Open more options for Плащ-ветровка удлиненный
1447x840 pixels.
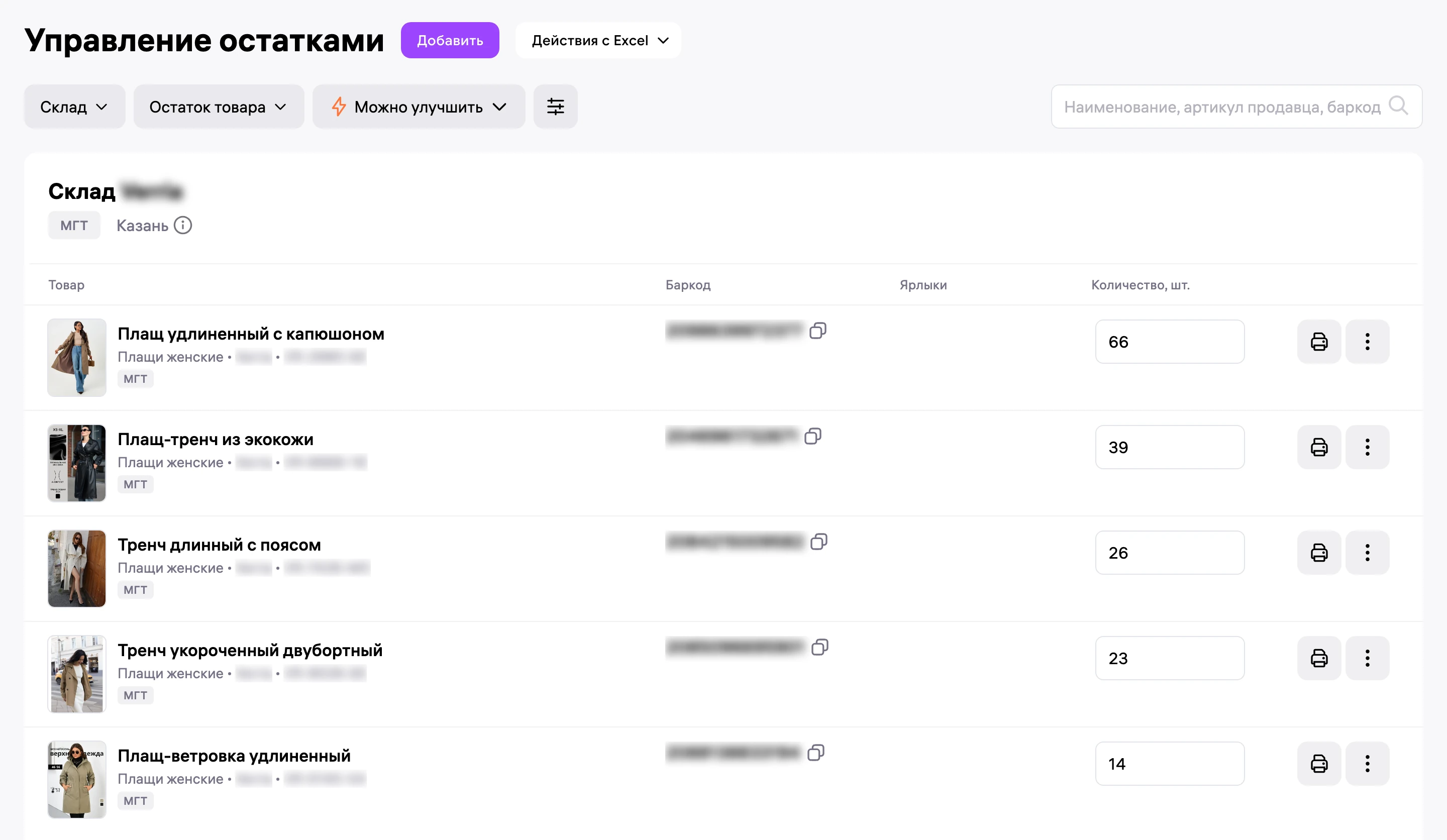(1367, 764)
